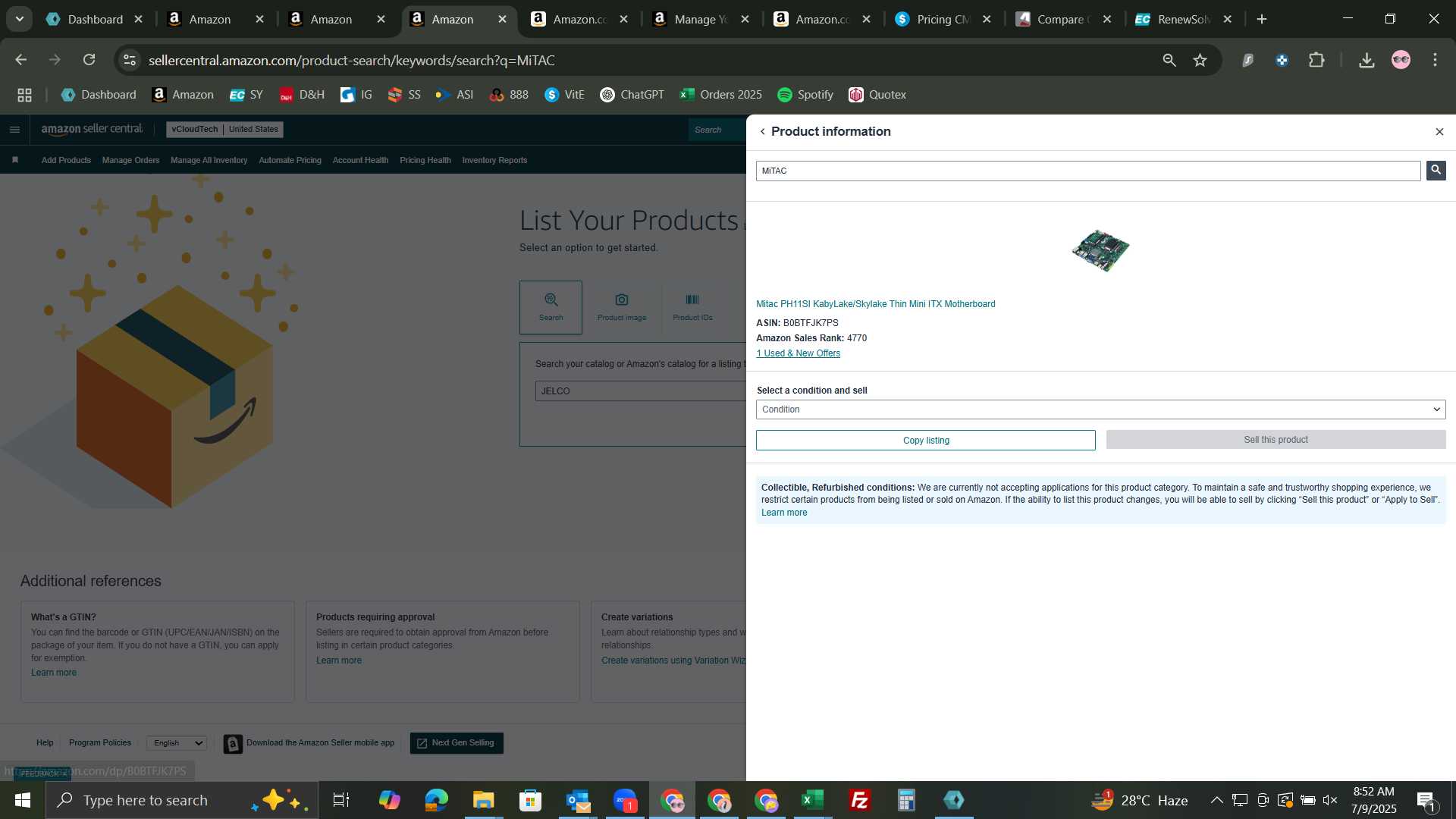The height and width of the screenshot is (819, 1456).
Task: Open Pricing Health menu item
Action: [425, 160]
